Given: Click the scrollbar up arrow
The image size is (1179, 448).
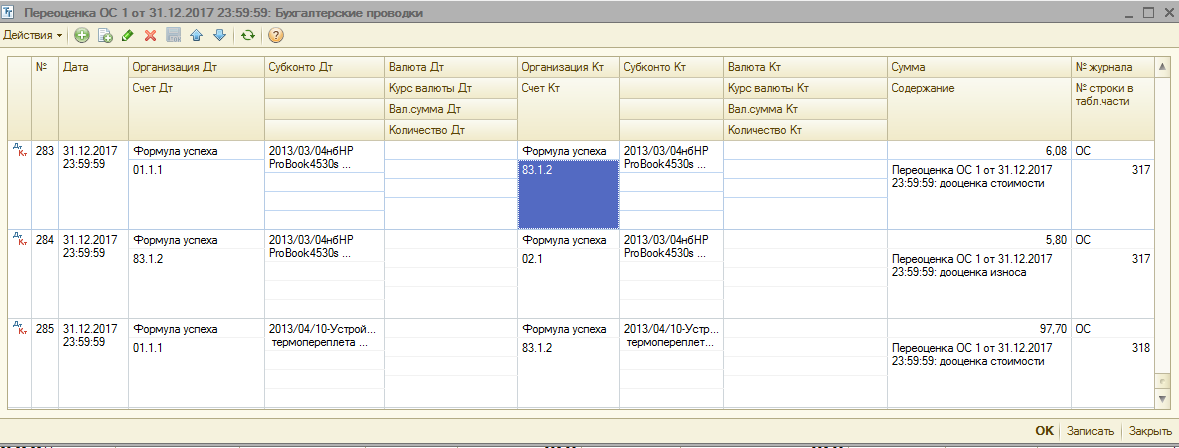Looking at the screenshot, I should coord(1161,67).
